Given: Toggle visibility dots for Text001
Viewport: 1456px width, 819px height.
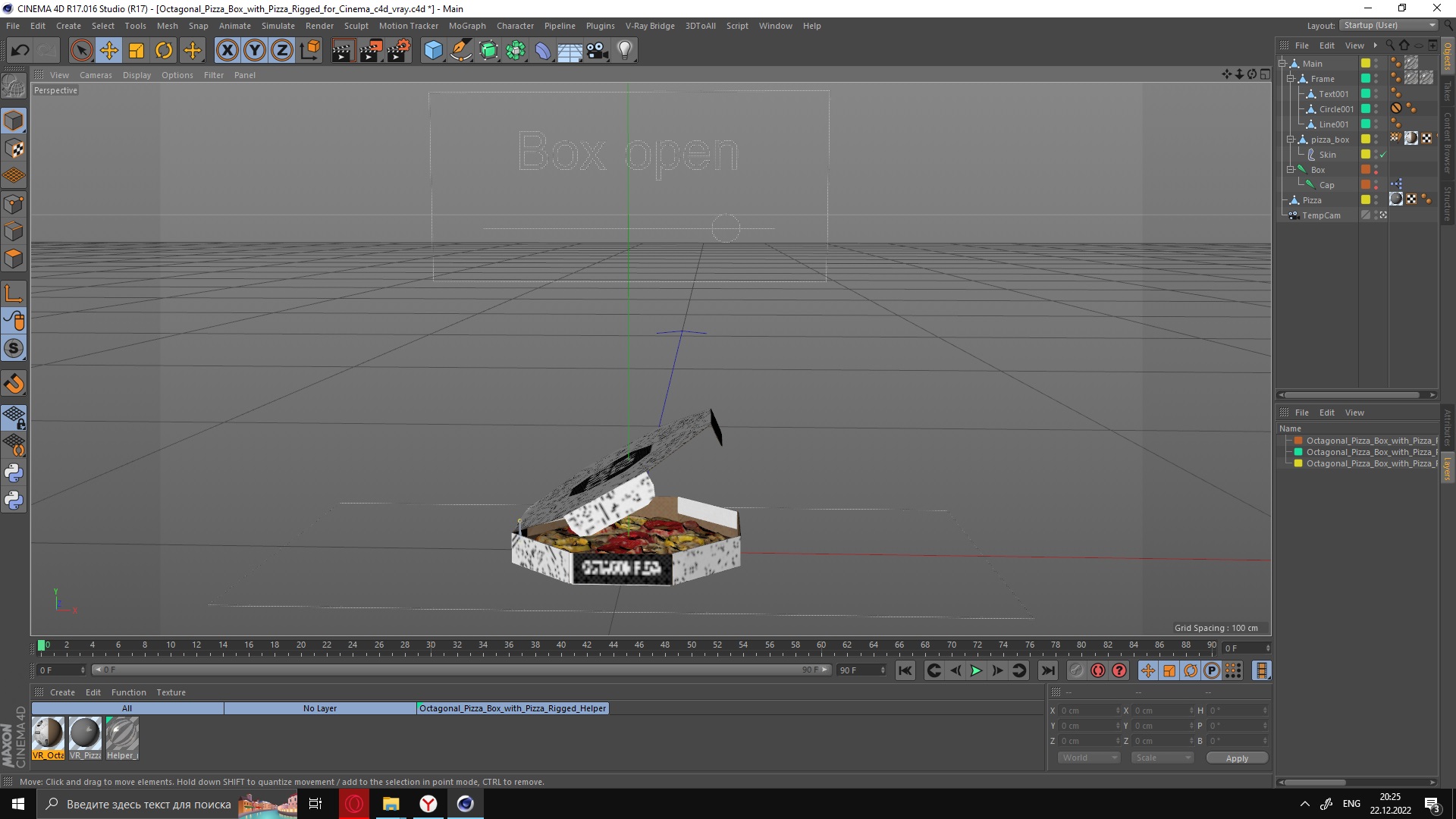Looking at the screenshot, I should coord(1376,94).
